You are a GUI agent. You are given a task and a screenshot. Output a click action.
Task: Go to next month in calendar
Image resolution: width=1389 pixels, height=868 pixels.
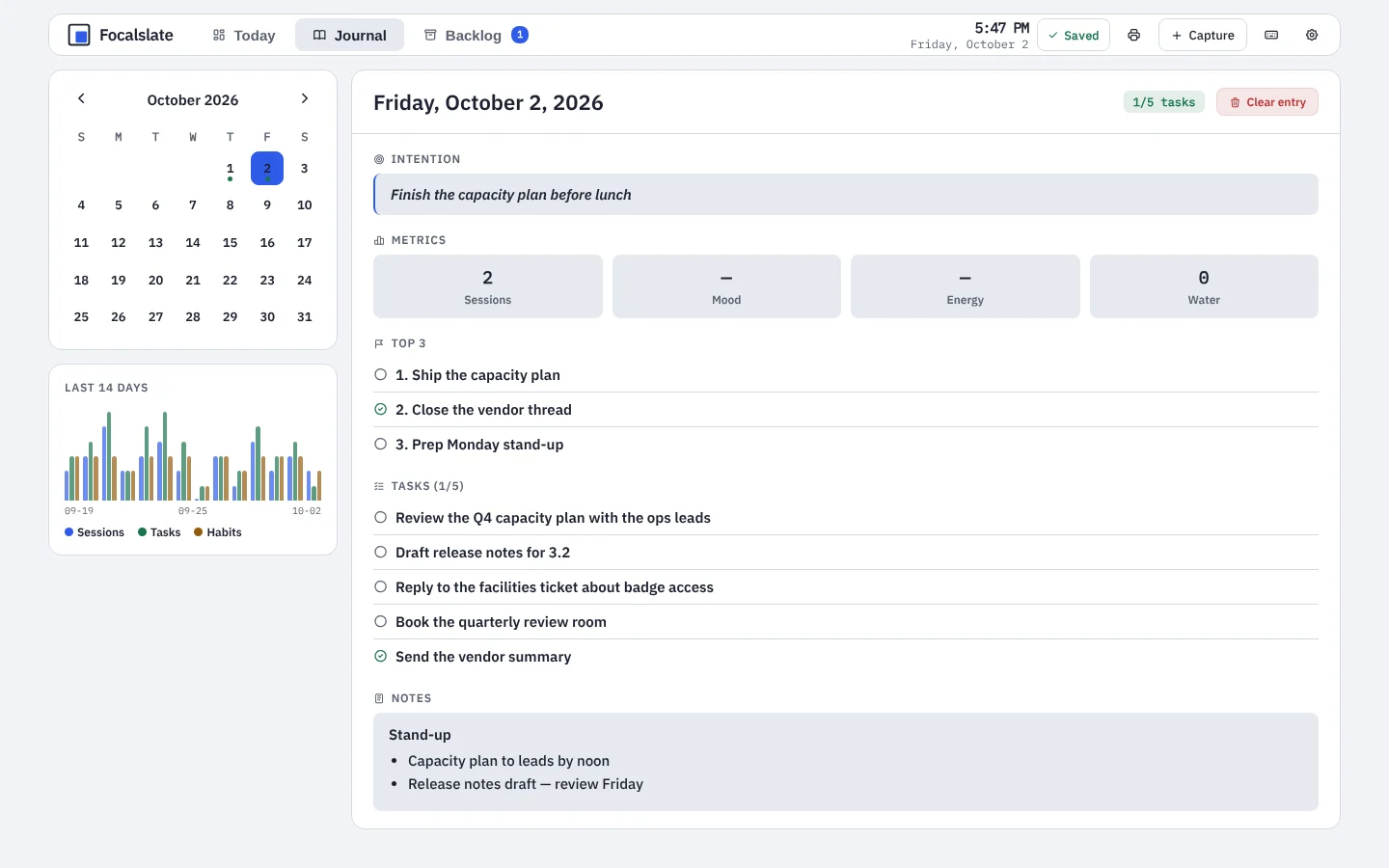tap(305, 98)
